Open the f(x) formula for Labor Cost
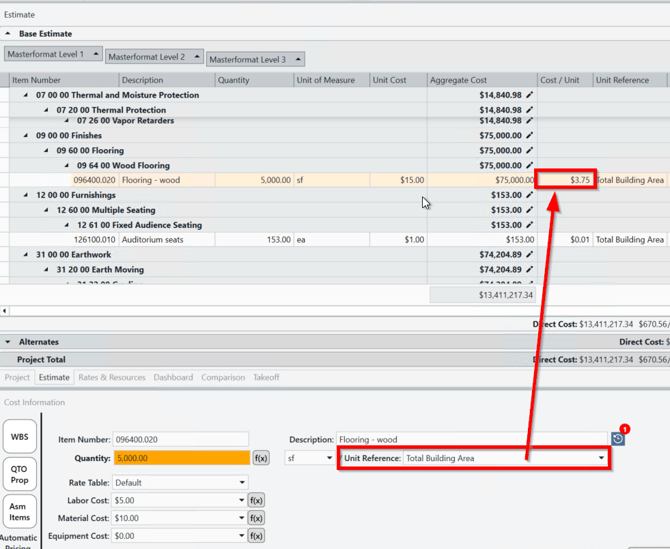The height and width of the screenshot is (549, 670). [256, 500]
